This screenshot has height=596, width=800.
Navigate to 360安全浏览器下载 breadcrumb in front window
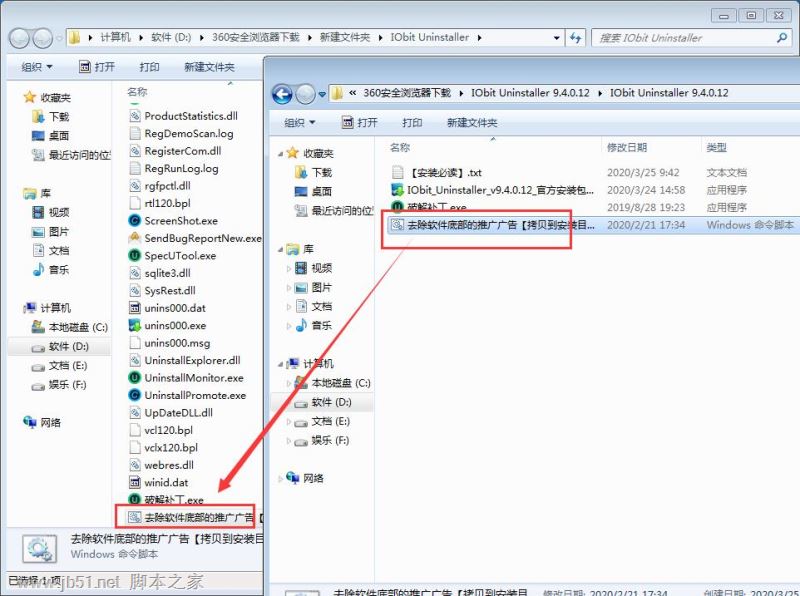[407, 93]
